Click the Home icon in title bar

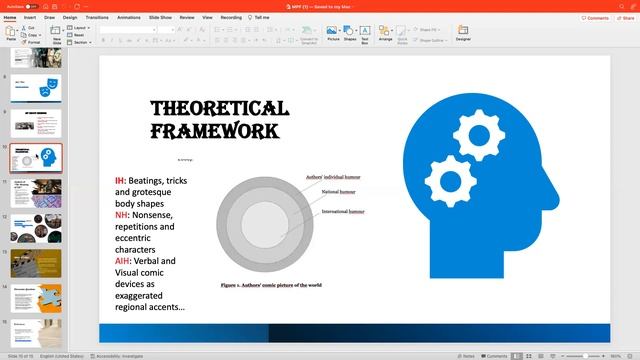point(46,7)
